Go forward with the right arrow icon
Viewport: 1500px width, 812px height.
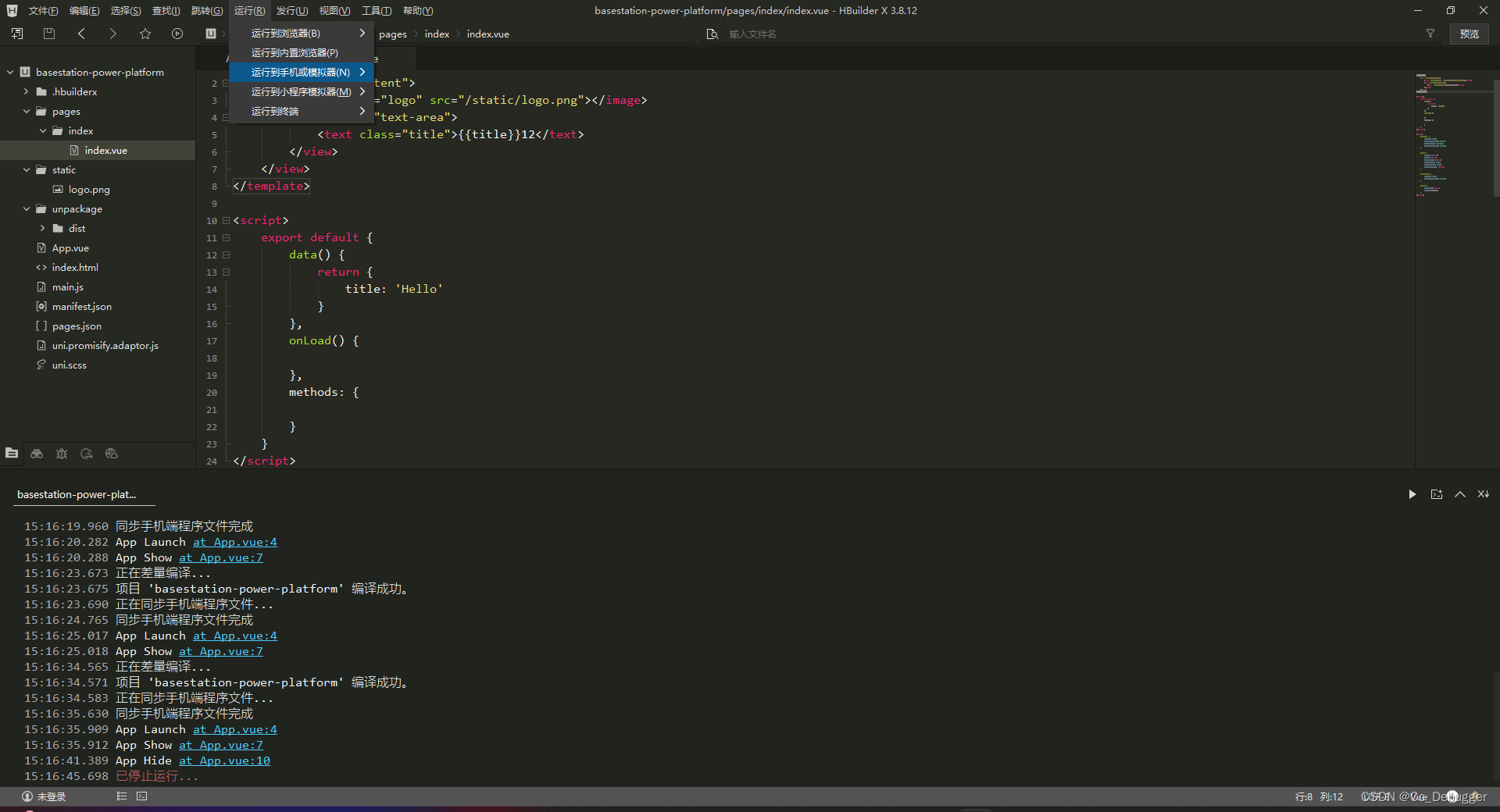click(x=112, y=34)
